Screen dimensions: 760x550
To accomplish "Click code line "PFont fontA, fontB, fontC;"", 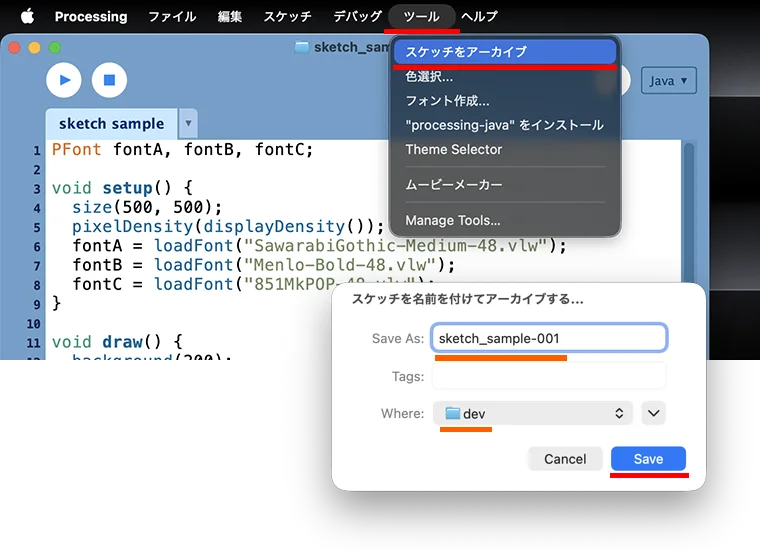I will 182,149.
